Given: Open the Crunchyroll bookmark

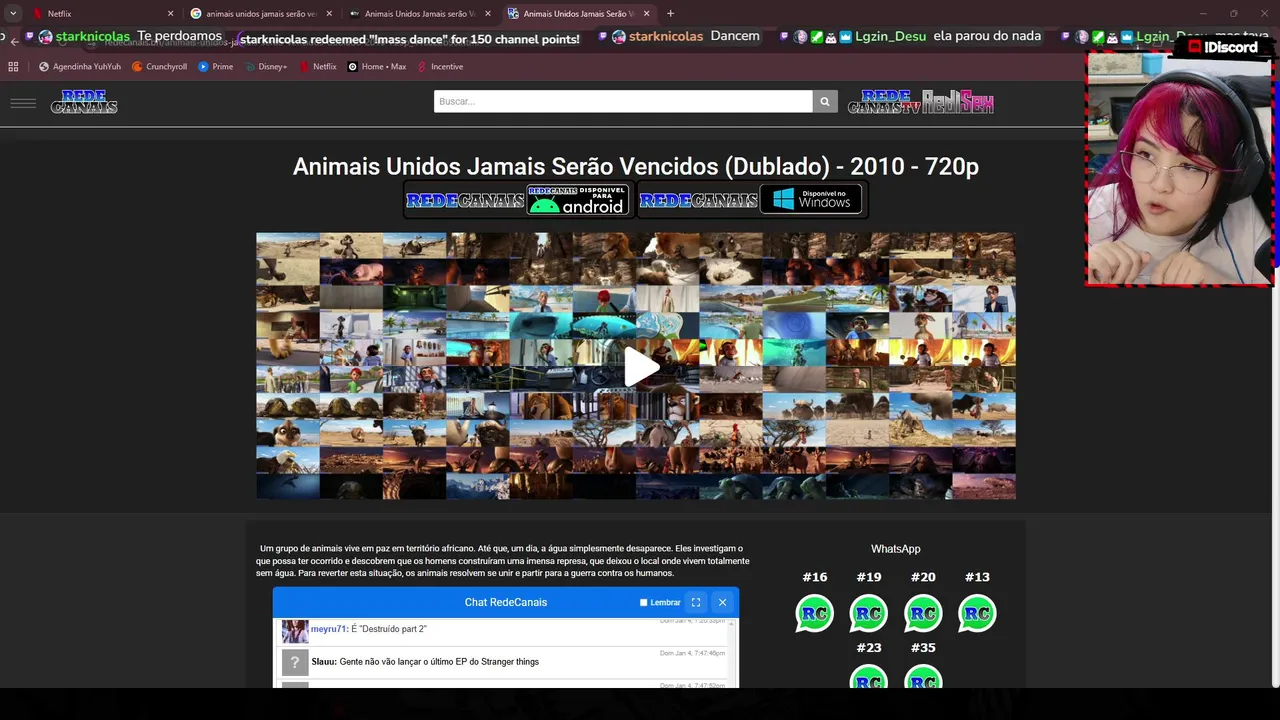Looking at the screenshot, I should [159, 67].
